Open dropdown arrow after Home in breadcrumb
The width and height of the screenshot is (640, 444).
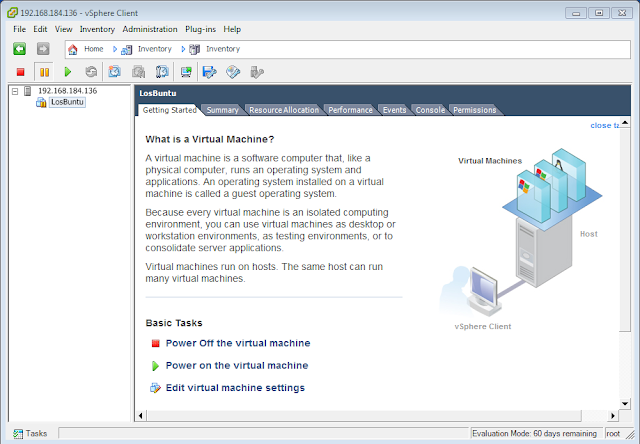coord(115,49)
